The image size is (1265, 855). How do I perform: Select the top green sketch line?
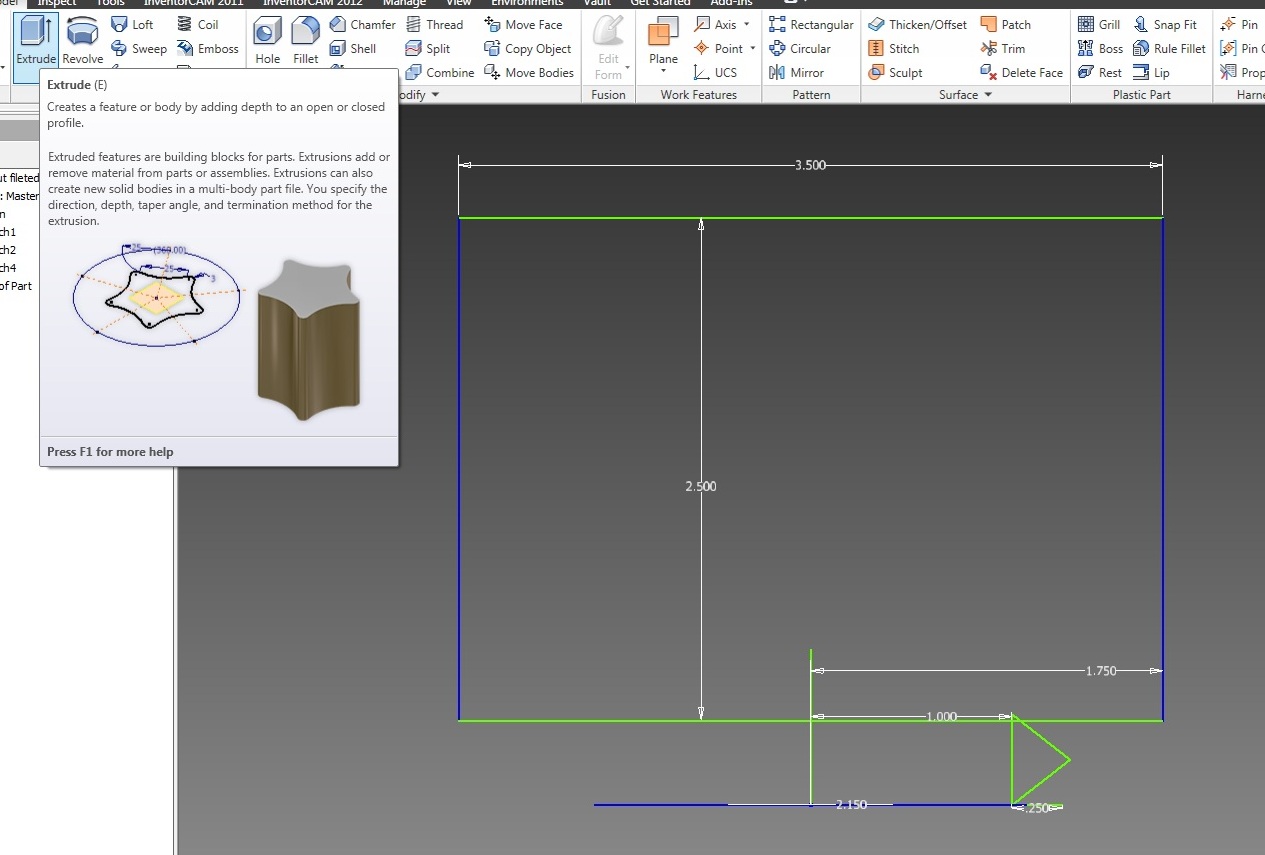[x=810, y=217]
